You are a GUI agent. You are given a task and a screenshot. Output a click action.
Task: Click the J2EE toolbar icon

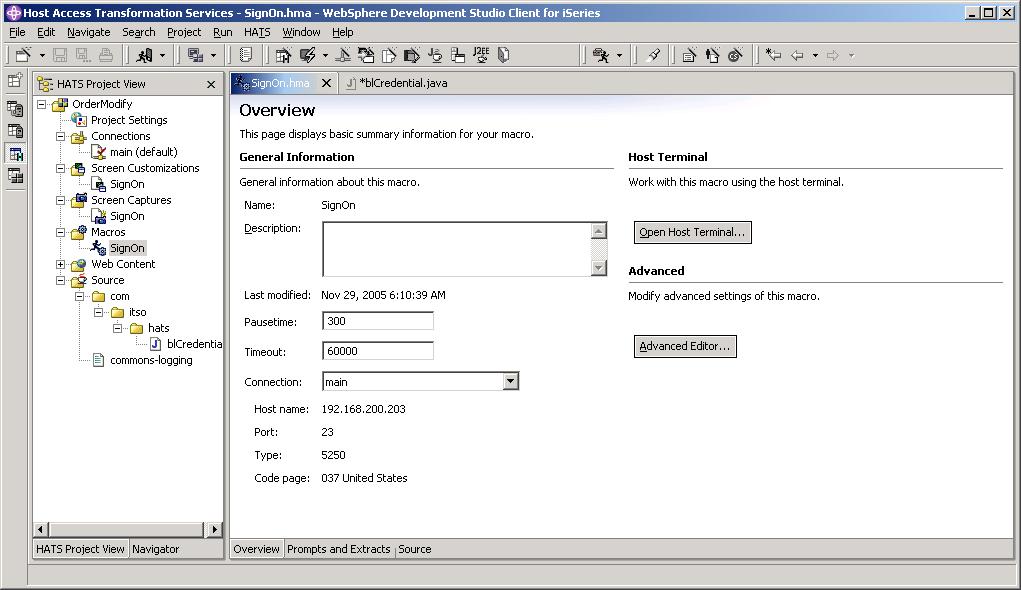(481, 55)
